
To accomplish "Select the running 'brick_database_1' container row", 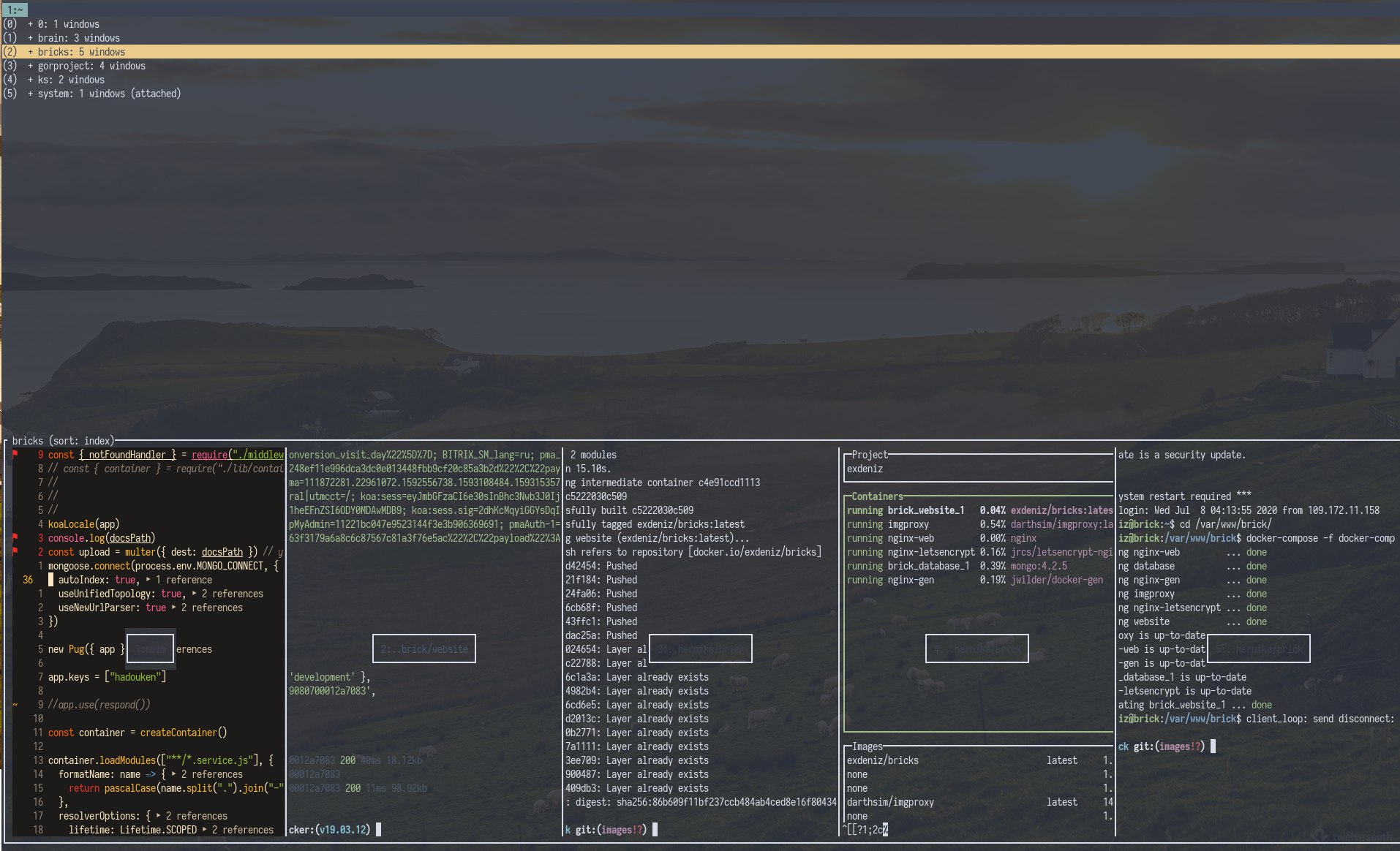I will click(x=979, y=566).
